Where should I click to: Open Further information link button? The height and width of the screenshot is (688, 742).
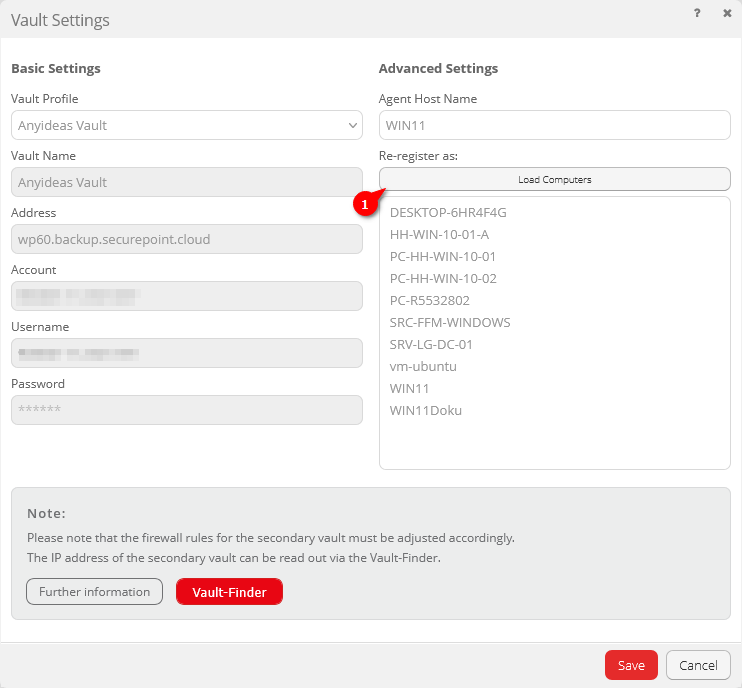tap(94, 592)
